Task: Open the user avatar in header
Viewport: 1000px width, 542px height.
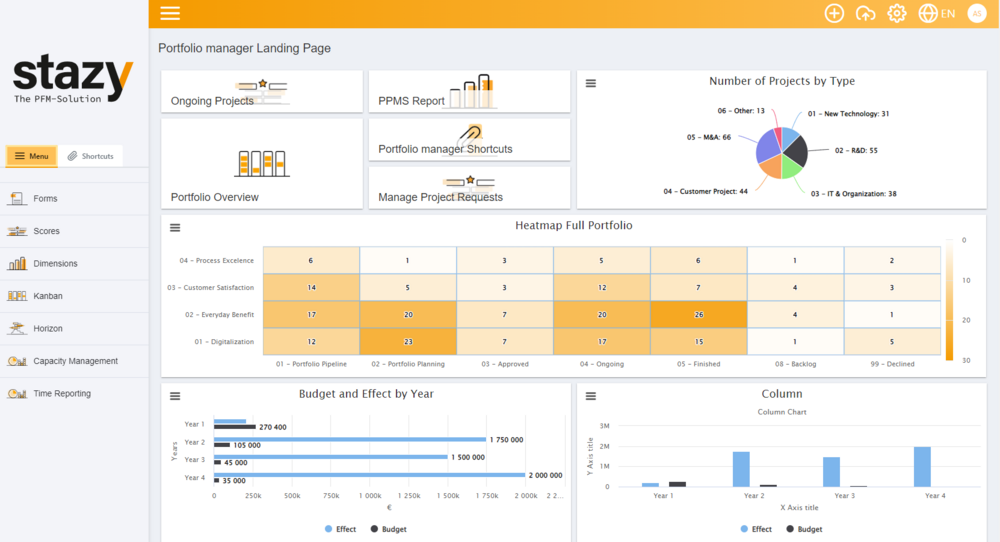Action: (976, 13)
